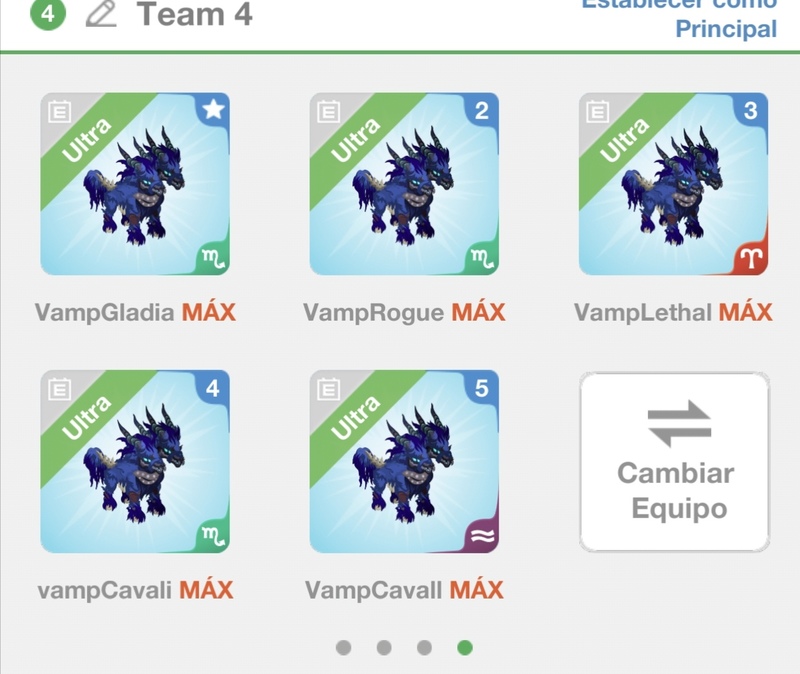This screenshot has width=800, height=674.
Task: Open the notes icon on the vampCavali card
Action: point(59,389)
